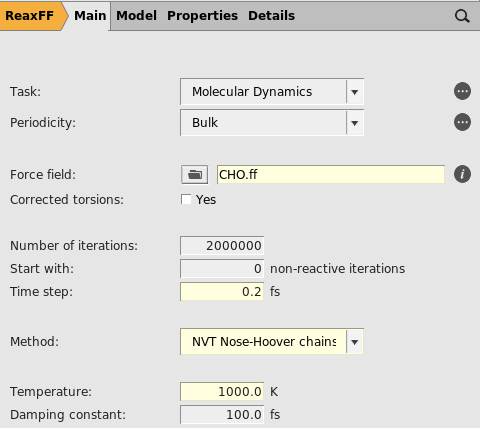Image resolution: width=480 pixels, height=428 pixels.
Task: Switch to the Model tab
Action: coord(136,16)
